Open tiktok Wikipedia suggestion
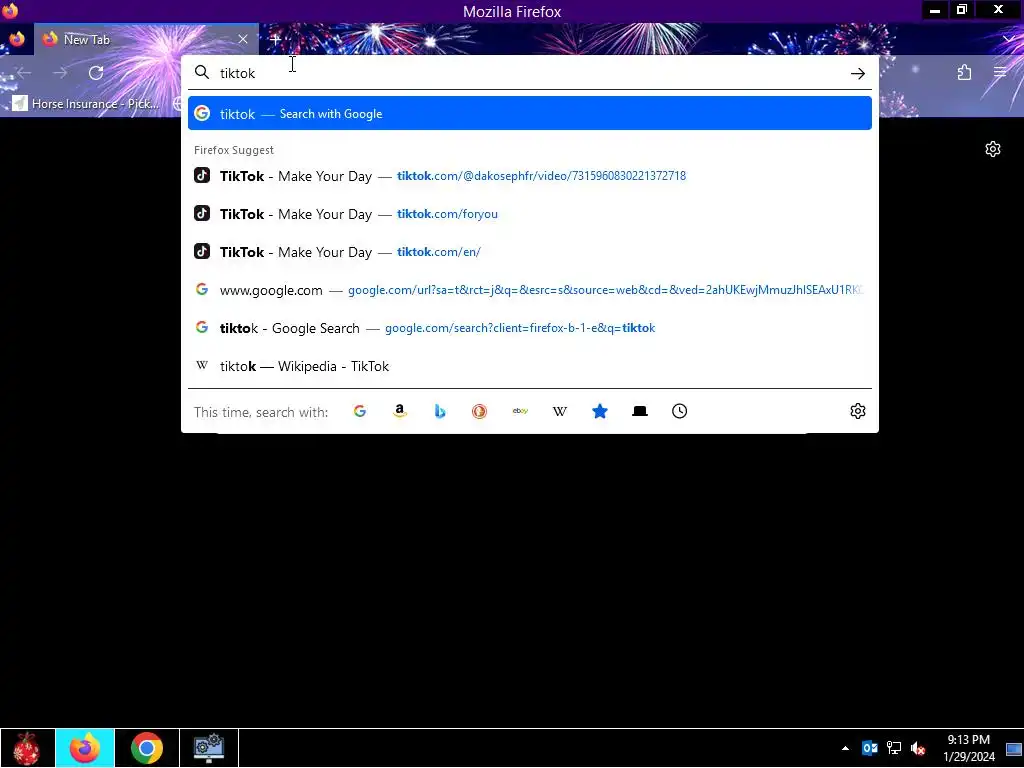Screen dimensions: 1024x768 (530, 366)
